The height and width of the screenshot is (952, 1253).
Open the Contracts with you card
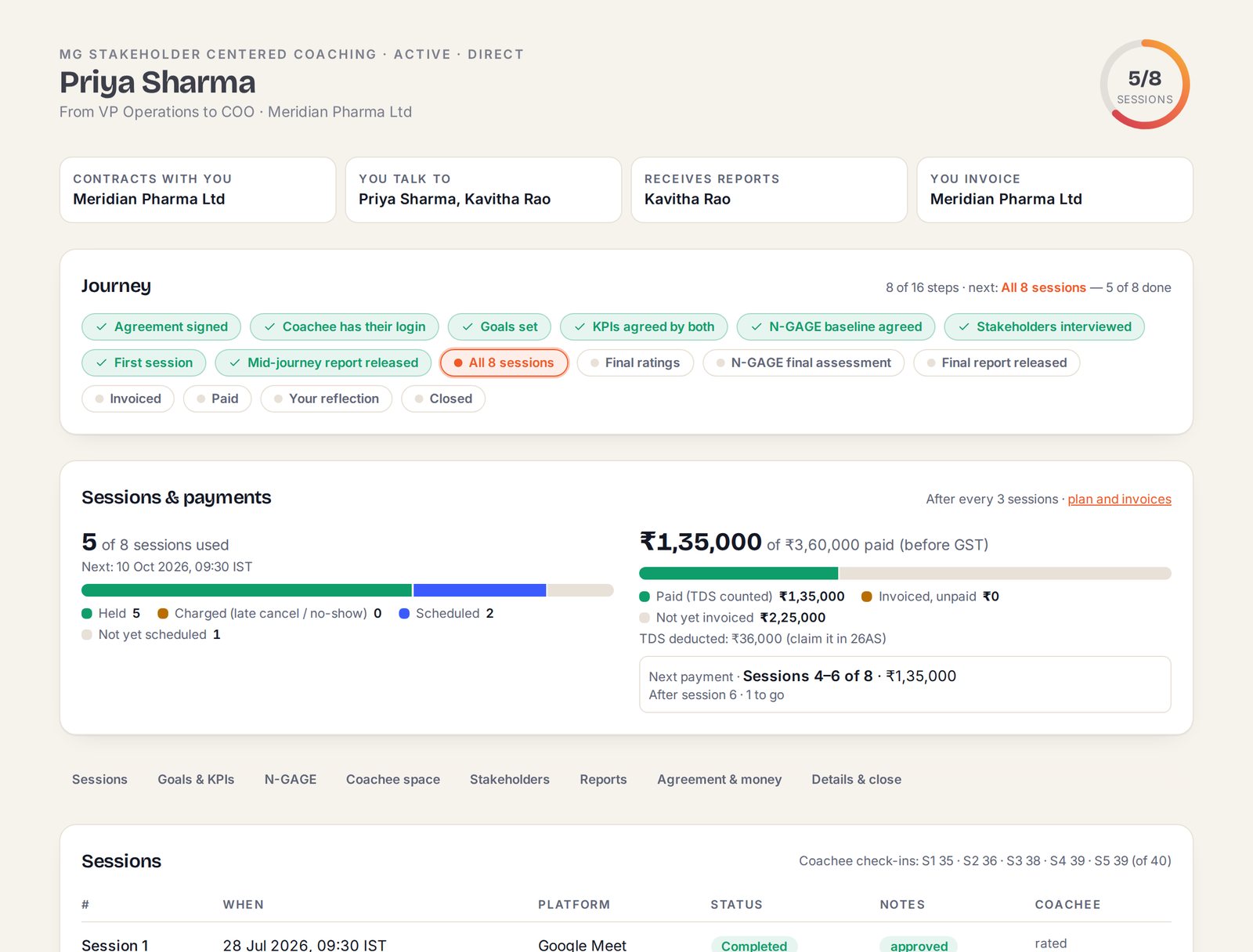[x=197, y=189]
